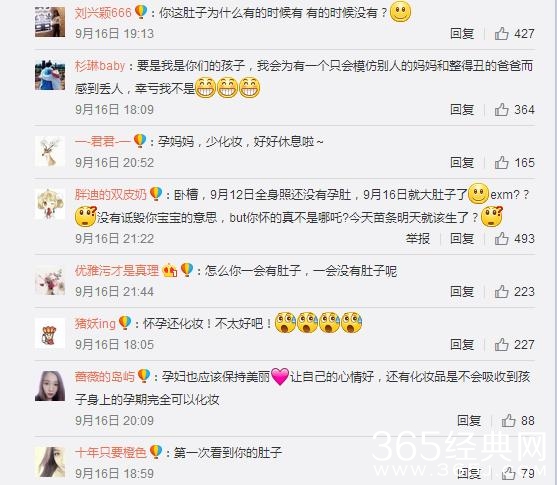
Task: Reply to the 9月16日 18:09 comment
Action: [x=462, y=109]
